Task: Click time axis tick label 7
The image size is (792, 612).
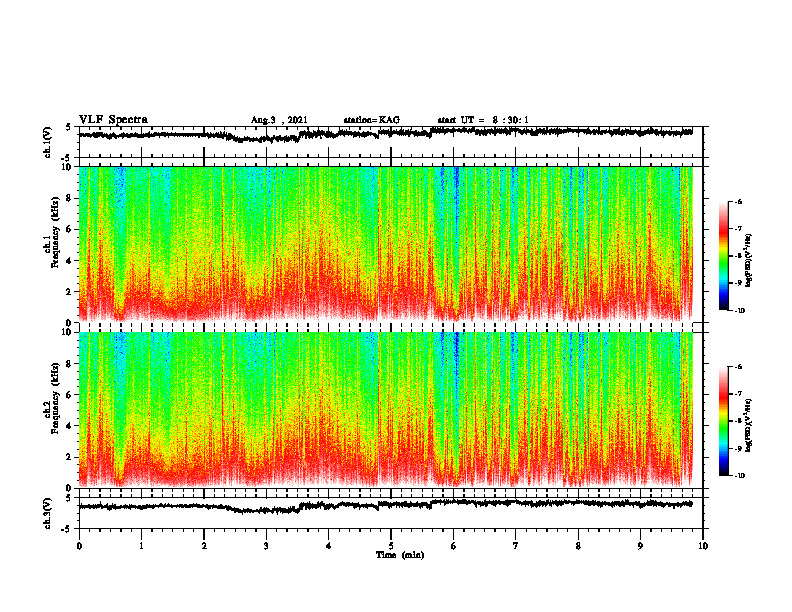Action: [516, 546]
